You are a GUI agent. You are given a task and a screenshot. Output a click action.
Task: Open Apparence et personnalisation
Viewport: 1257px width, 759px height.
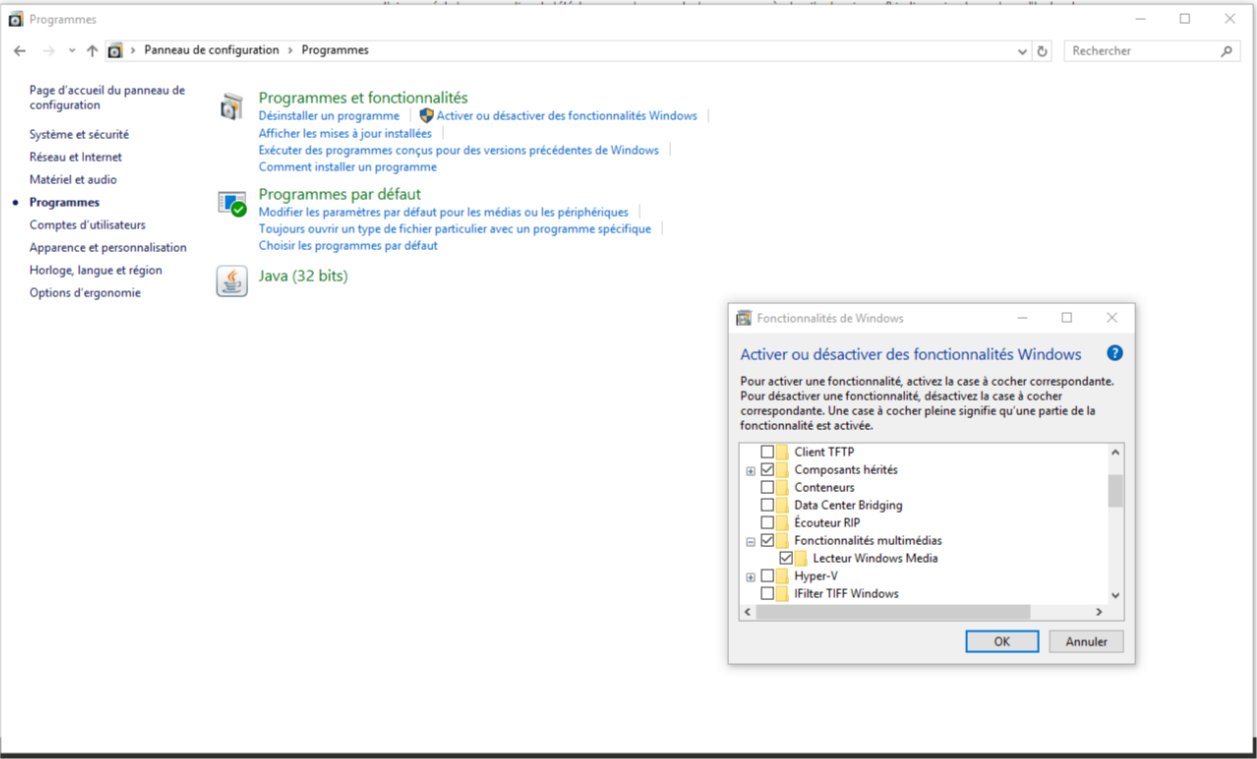tap(108, 247)
